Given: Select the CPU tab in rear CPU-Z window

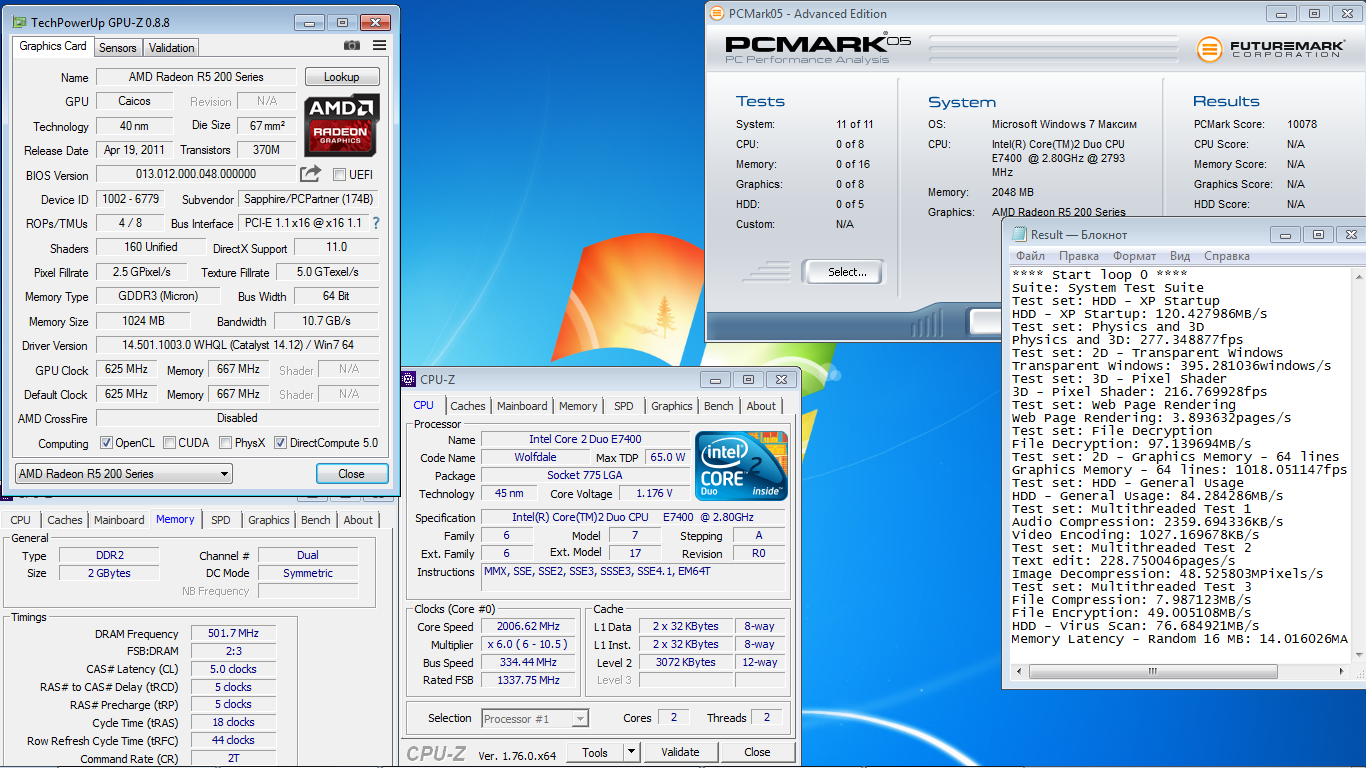Looking at the screenshot, I should click(20, 520).
